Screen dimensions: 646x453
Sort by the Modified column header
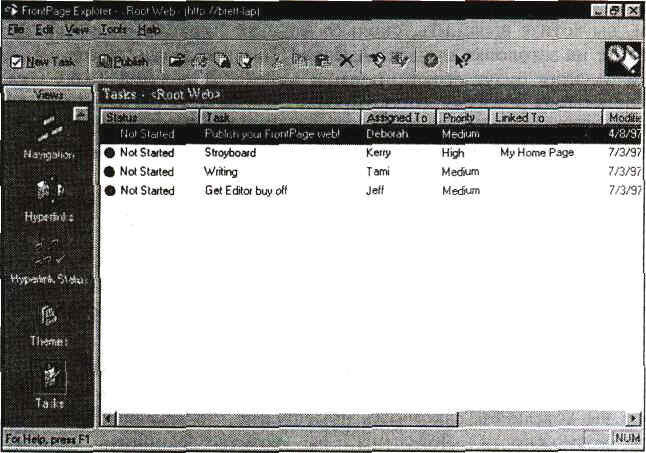(623, 118)
